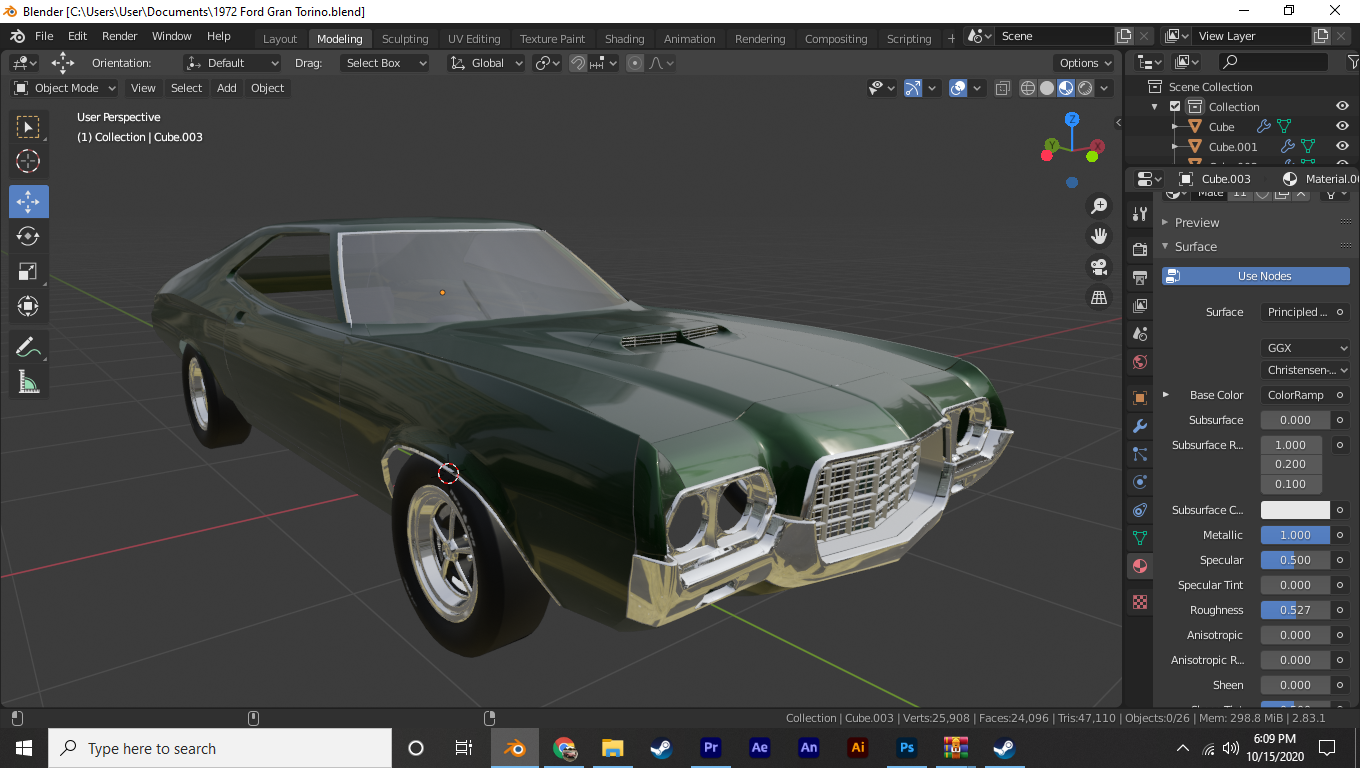Expand the Cube tree item in outliner
1360x768 pixels.
click(x=1176, y=127)
